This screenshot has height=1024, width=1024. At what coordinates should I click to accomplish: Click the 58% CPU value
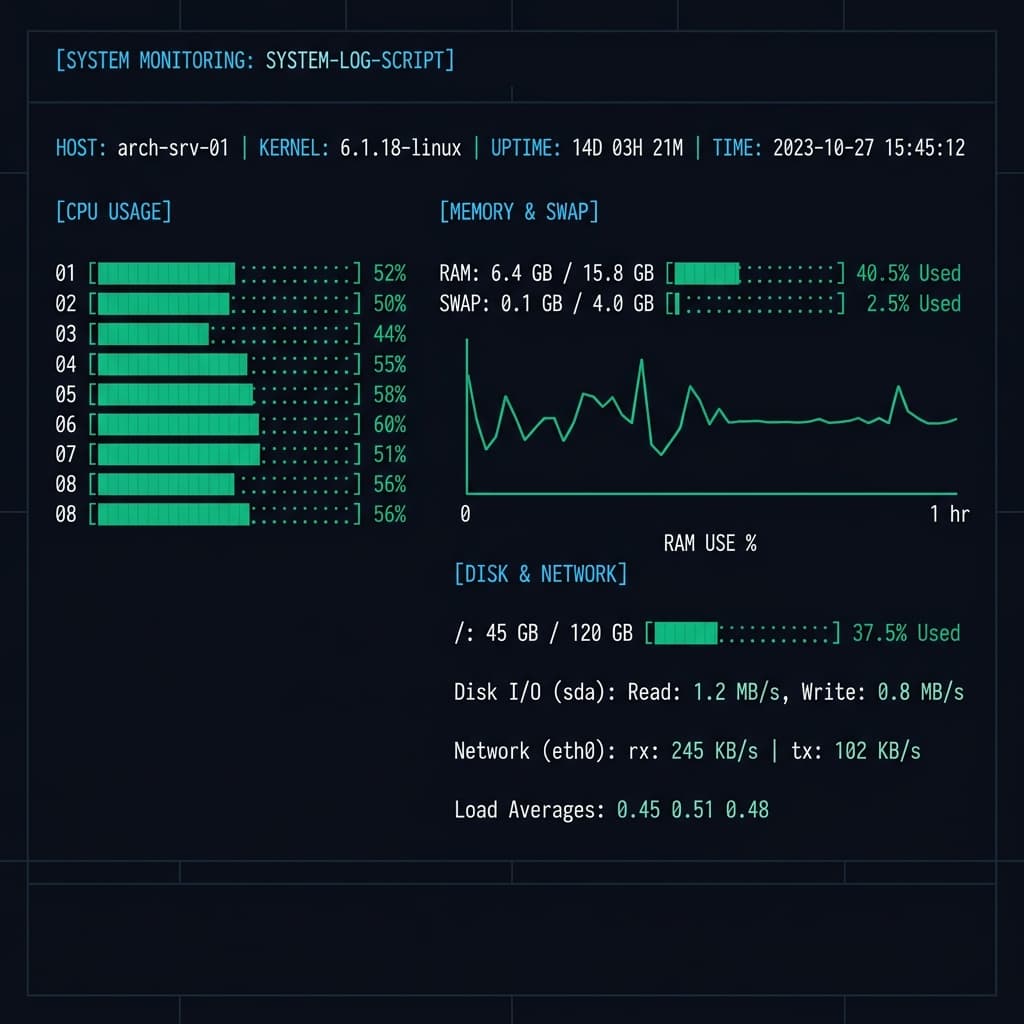(390, 394)
